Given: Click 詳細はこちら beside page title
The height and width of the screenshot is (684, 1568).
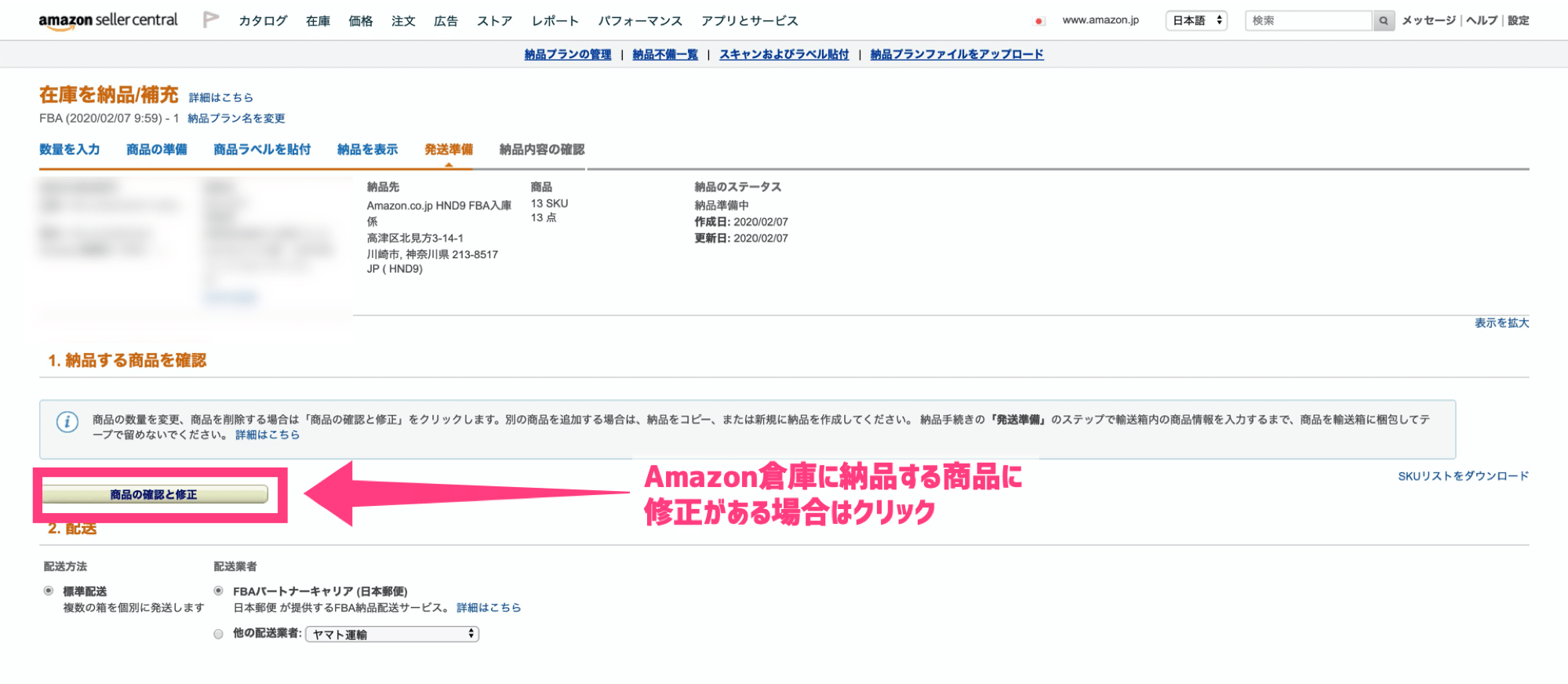Looking at the screenshot, I should pos(221,97).
